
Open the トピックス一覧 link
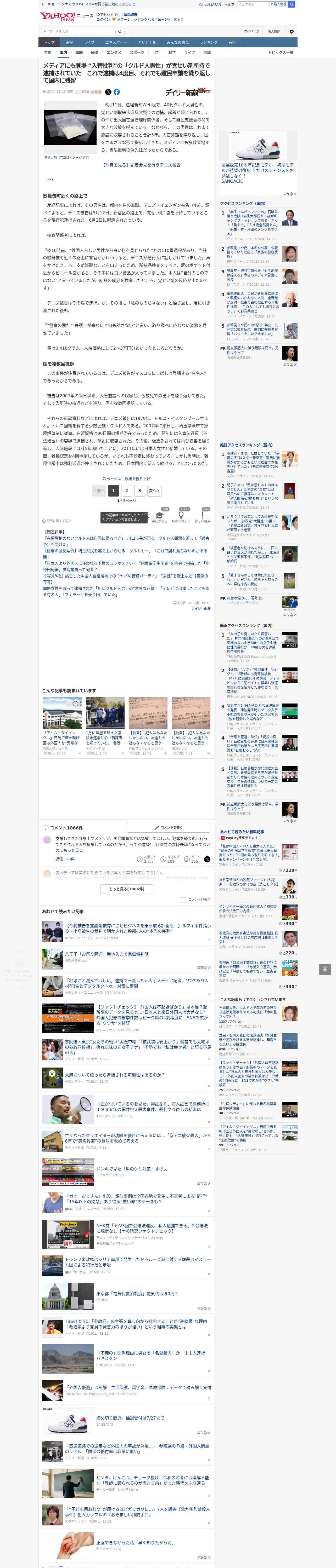(x=281, y=52)
